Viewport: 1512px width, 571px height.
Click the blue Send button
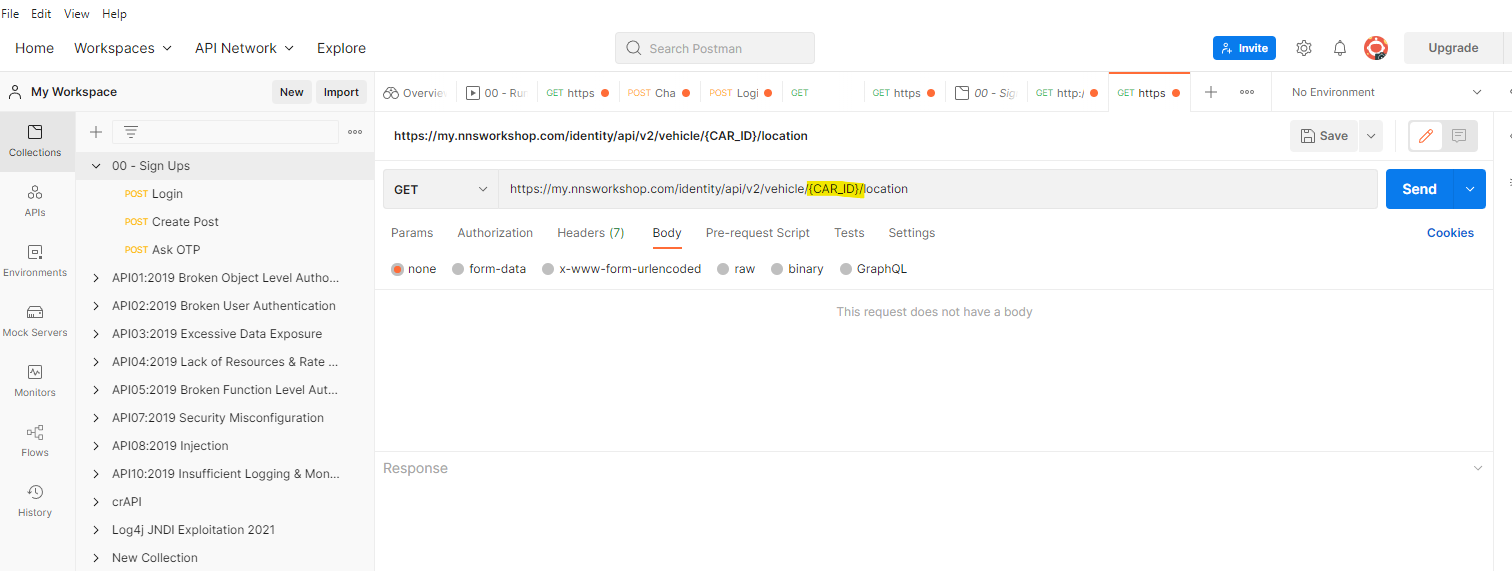tap(1420, 189)
